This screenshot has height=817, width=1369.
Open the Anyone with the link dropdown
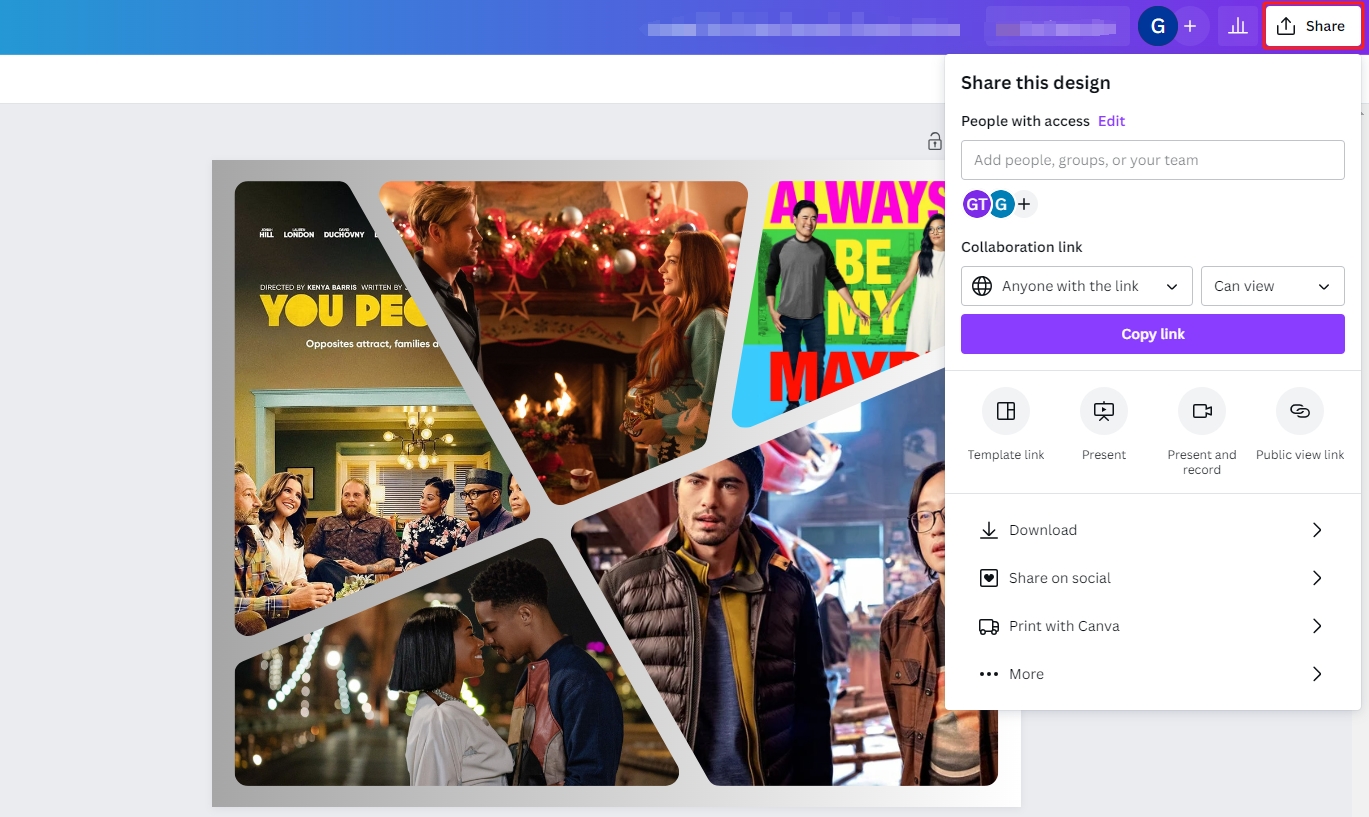(x=1076, y=286)
